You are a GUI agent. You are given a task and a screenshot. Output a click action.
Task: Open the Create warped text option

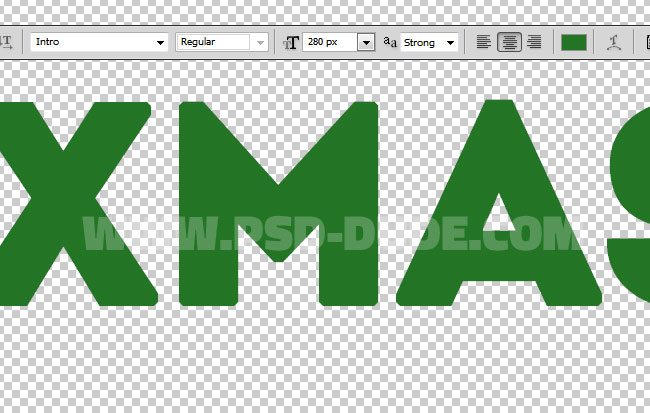pos(614,42)
